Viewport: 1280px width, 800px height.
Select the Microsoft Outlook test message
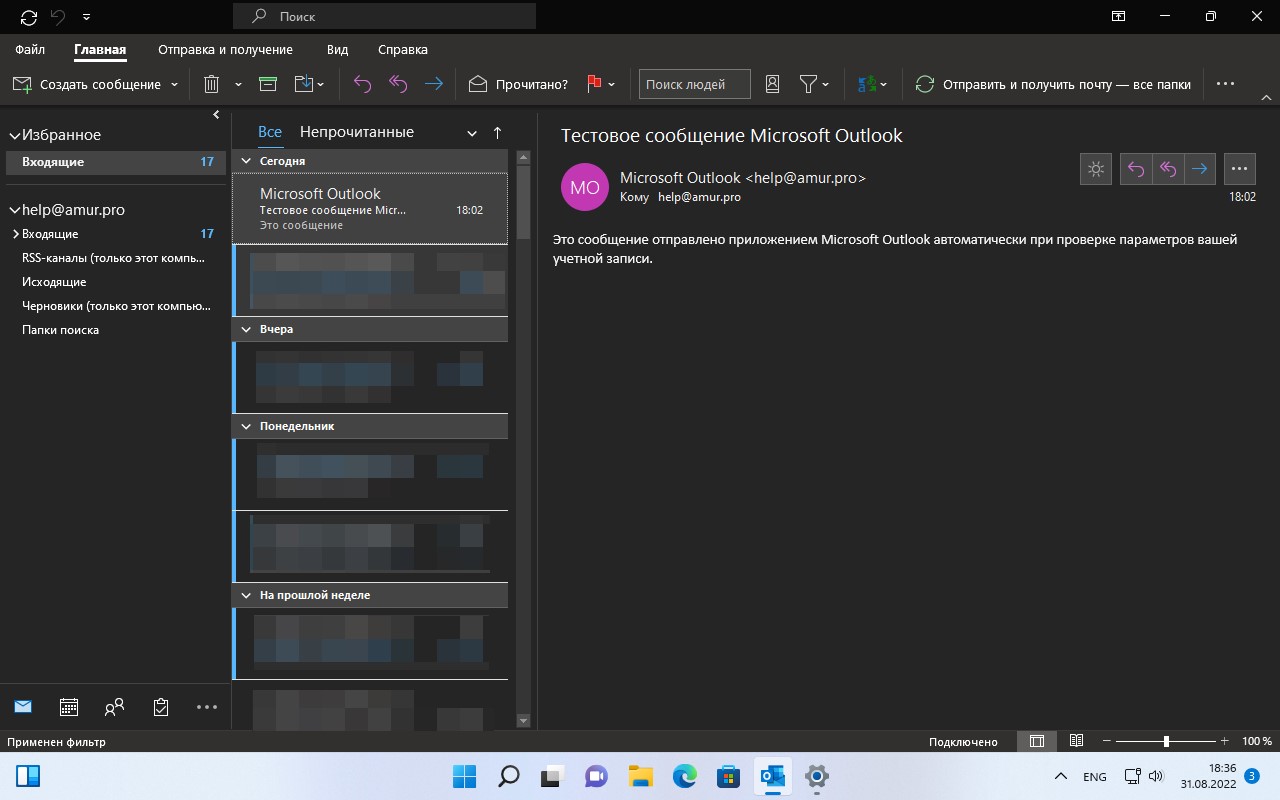[x=370, y=209]
